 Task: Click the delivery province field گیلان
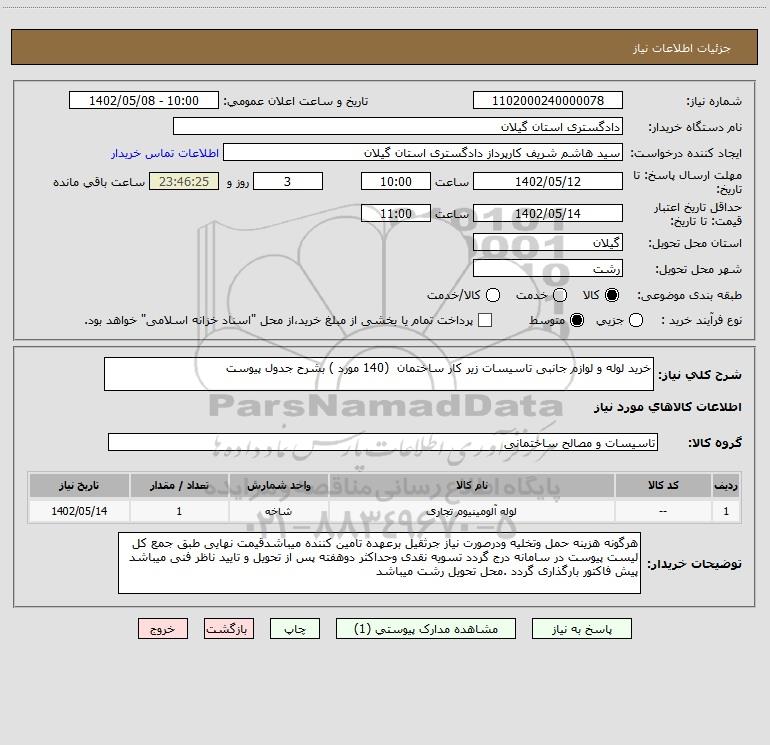coord(548,242)
